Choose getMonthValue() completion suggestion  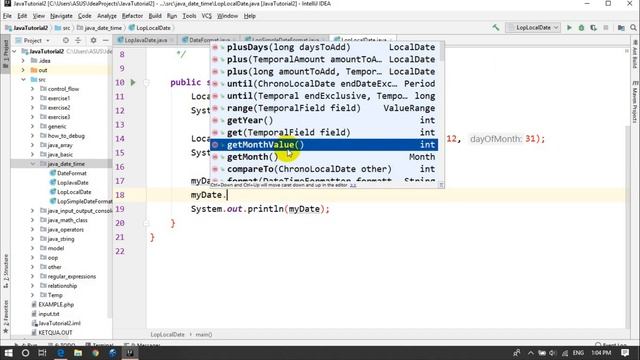tap(324, 144)
